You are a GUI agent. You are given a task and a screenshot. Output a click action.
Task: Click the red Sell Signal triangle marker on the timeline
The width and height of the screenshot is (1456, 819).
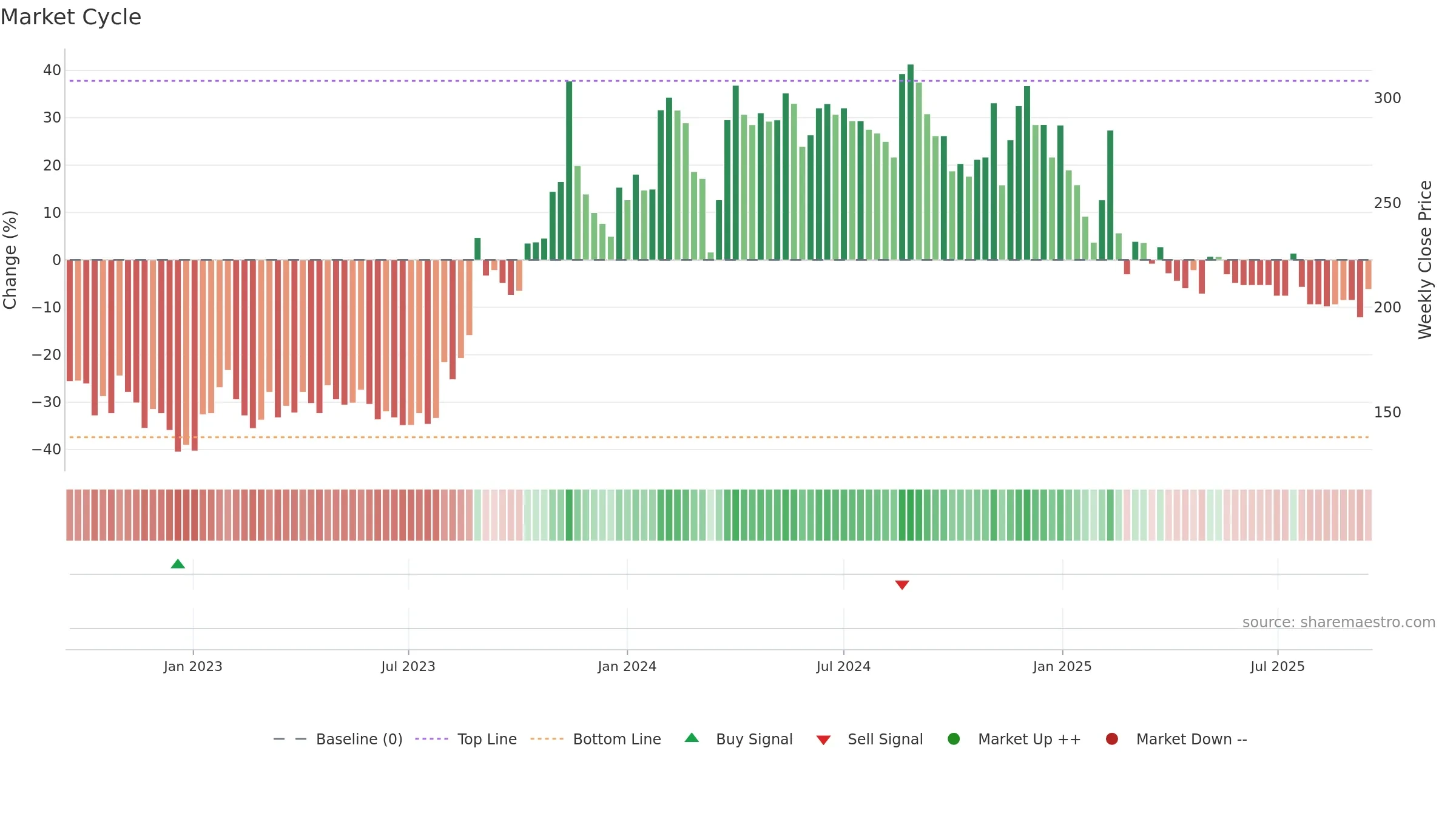pyautogui.click(x=902, y=585)
